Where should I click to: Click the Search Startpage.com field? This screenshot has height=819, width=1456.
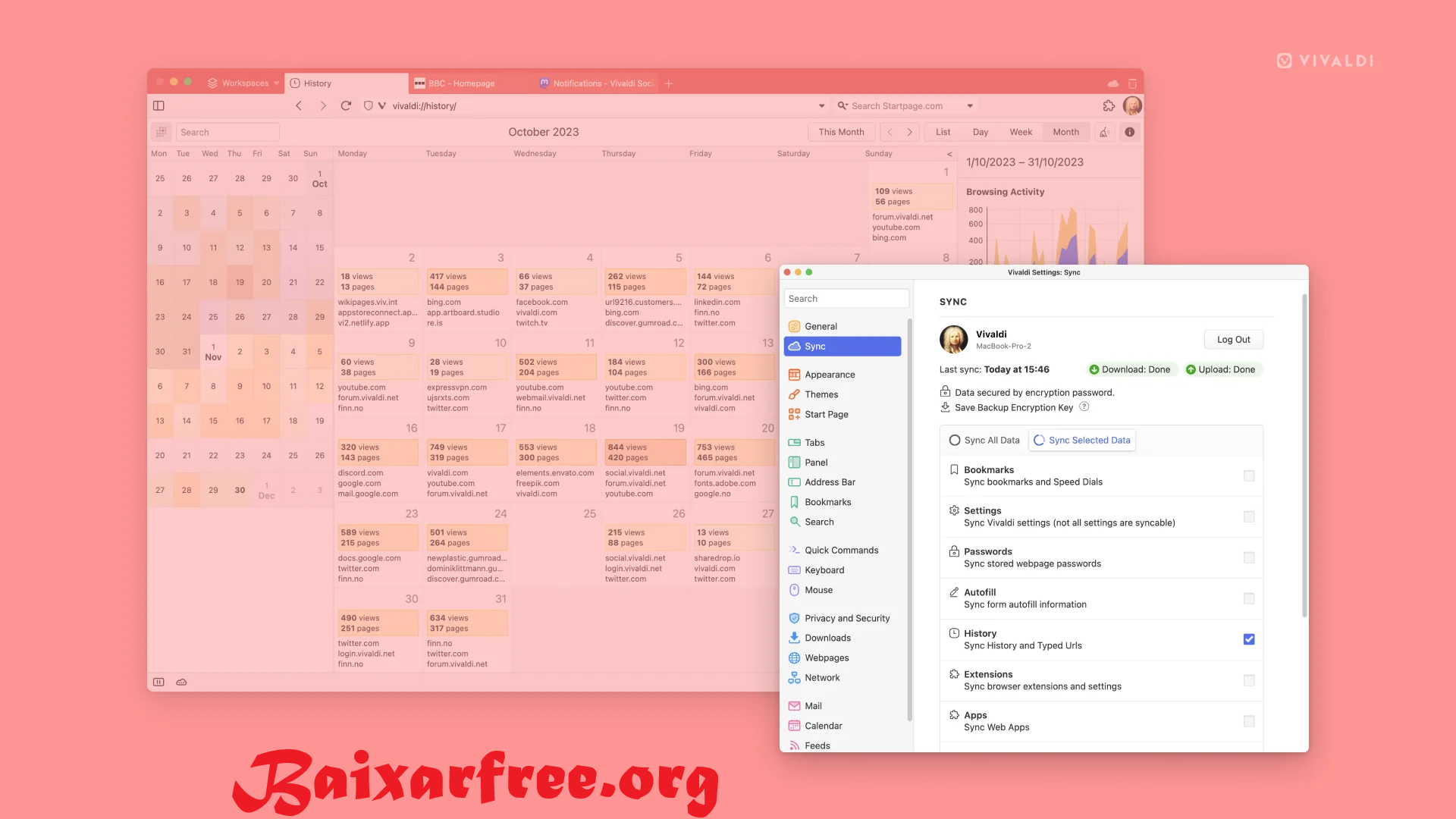(x=905, y=105)
